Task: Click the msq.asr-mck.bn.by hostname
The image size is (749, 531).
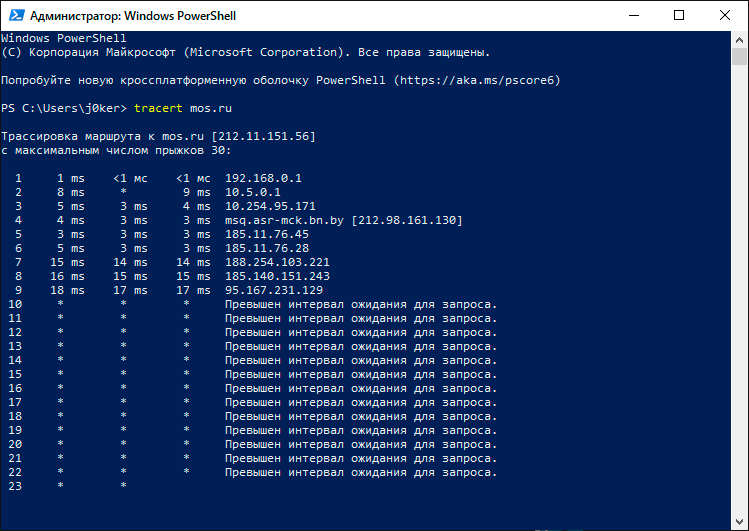Action: tap(285, 220)
